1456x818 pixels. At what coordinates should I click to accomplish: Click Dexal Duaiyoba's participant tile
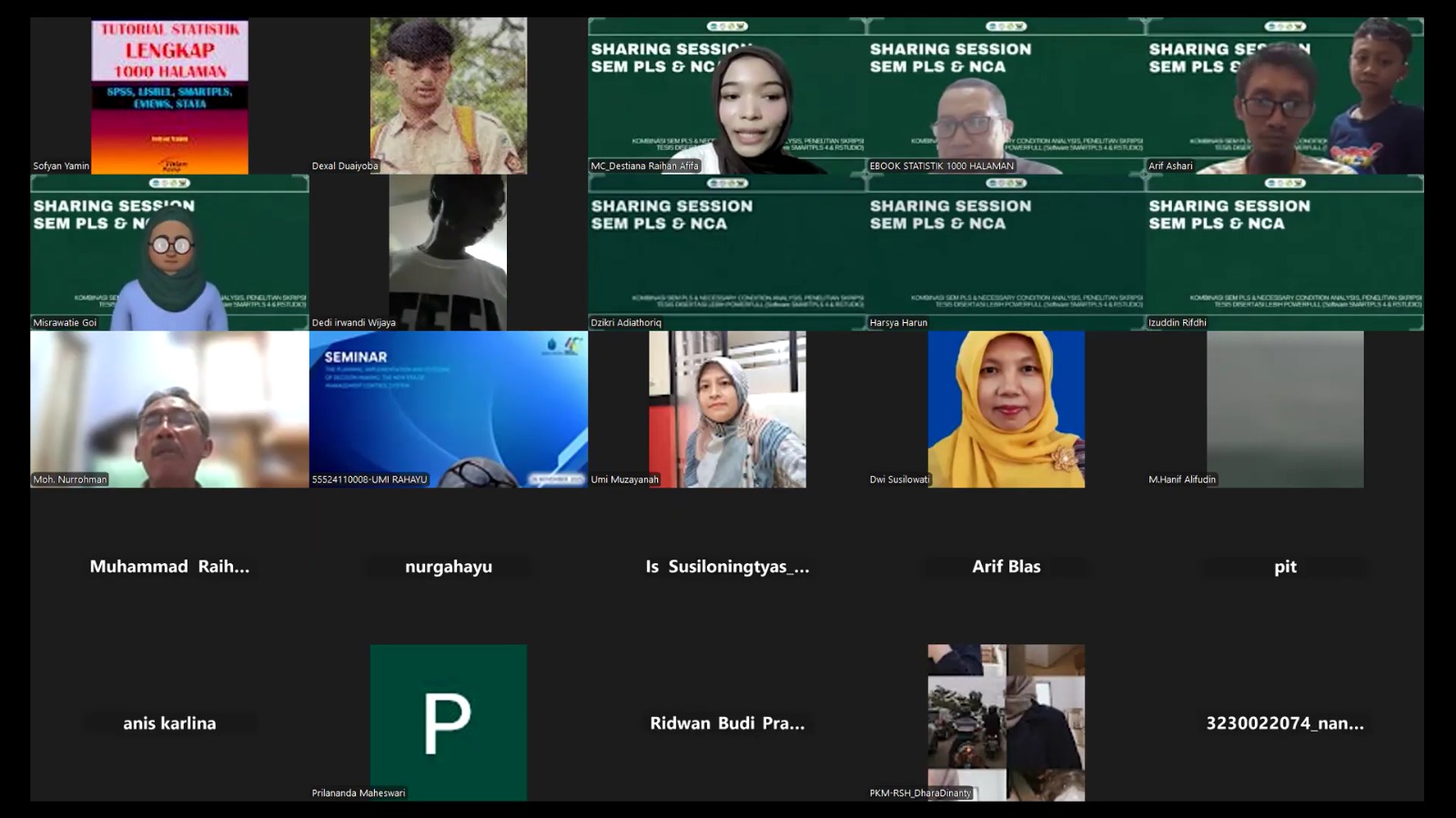click(448, 96)
